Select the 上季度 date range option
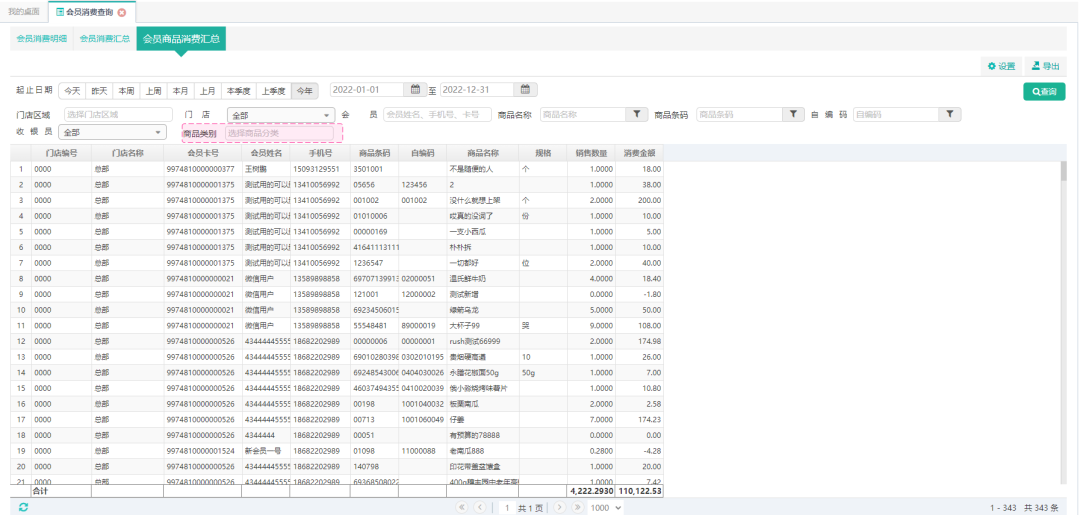 pyautogui.click(x=273, y=90)
